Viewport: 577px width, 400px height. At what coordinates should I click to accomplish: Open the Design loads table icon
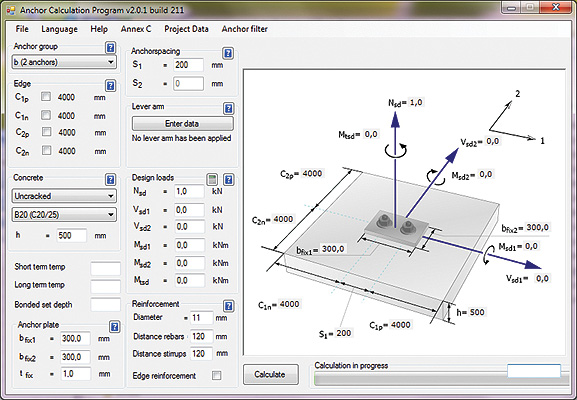[x=212, y=179]
